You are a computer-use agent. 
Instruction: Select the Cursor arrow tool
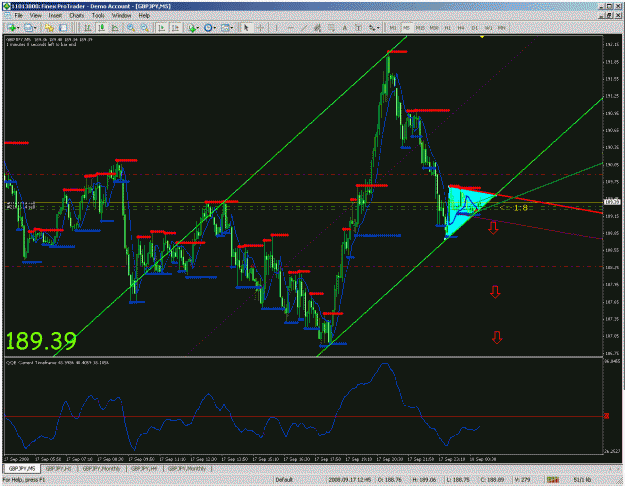(246, 28)
